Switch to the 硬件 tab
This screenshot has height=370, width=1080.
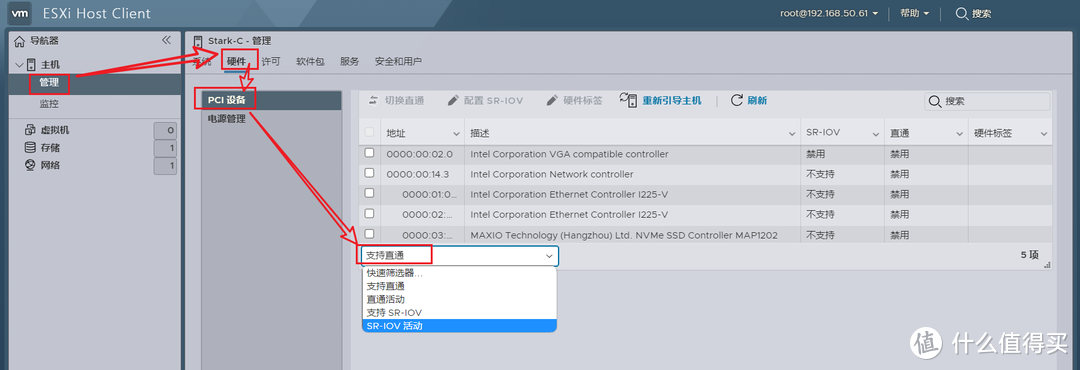point(236,61)
